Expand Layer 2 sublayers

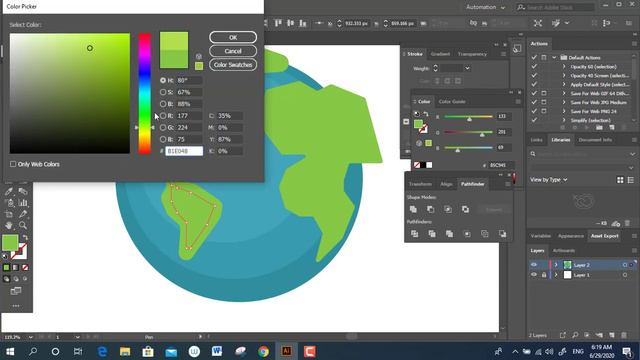(x=556, y=265)
